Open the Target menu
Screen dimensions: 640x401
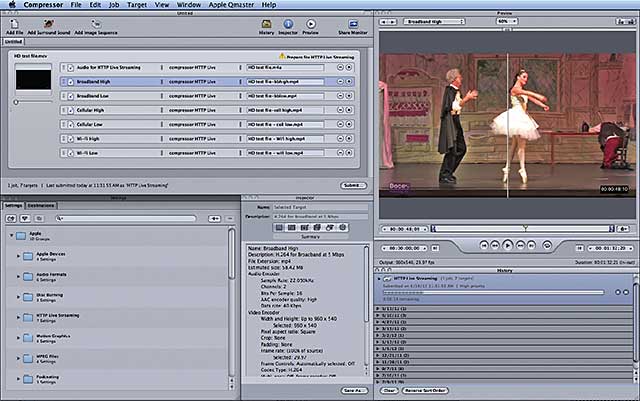pos(137,5)
